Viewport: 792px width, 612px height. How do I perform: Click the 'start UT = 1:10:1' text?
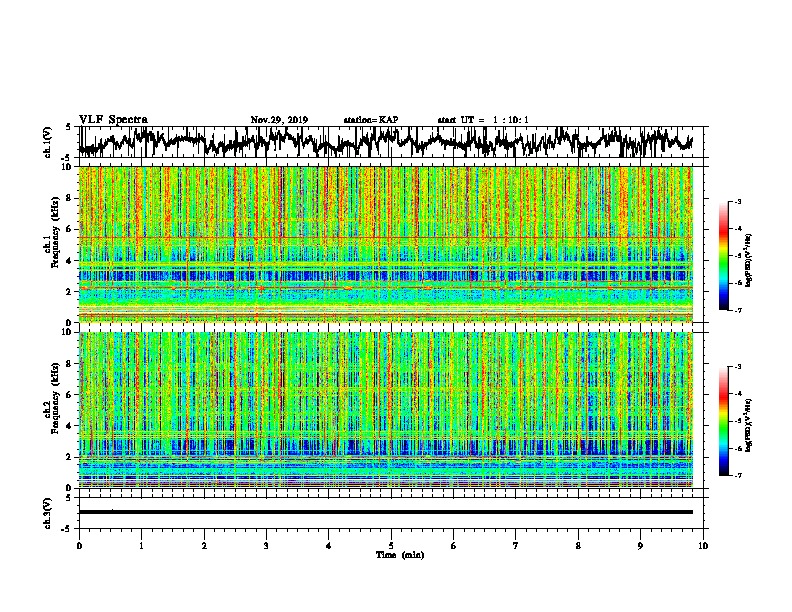tap(483, 120)
